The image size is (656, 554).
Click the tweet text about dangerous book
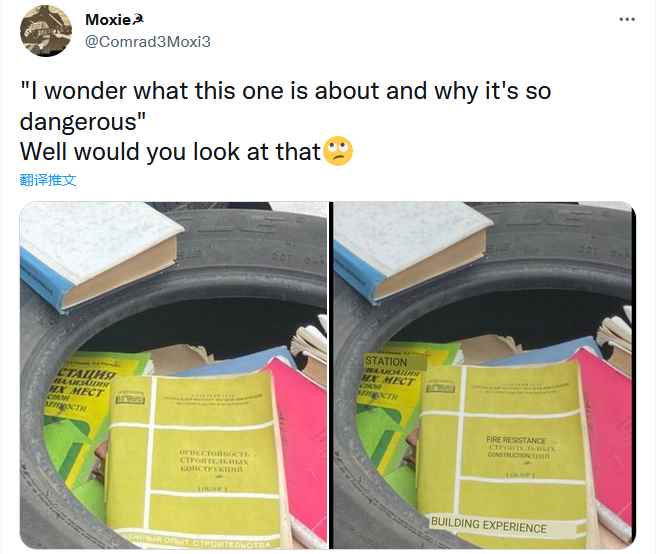285,106
